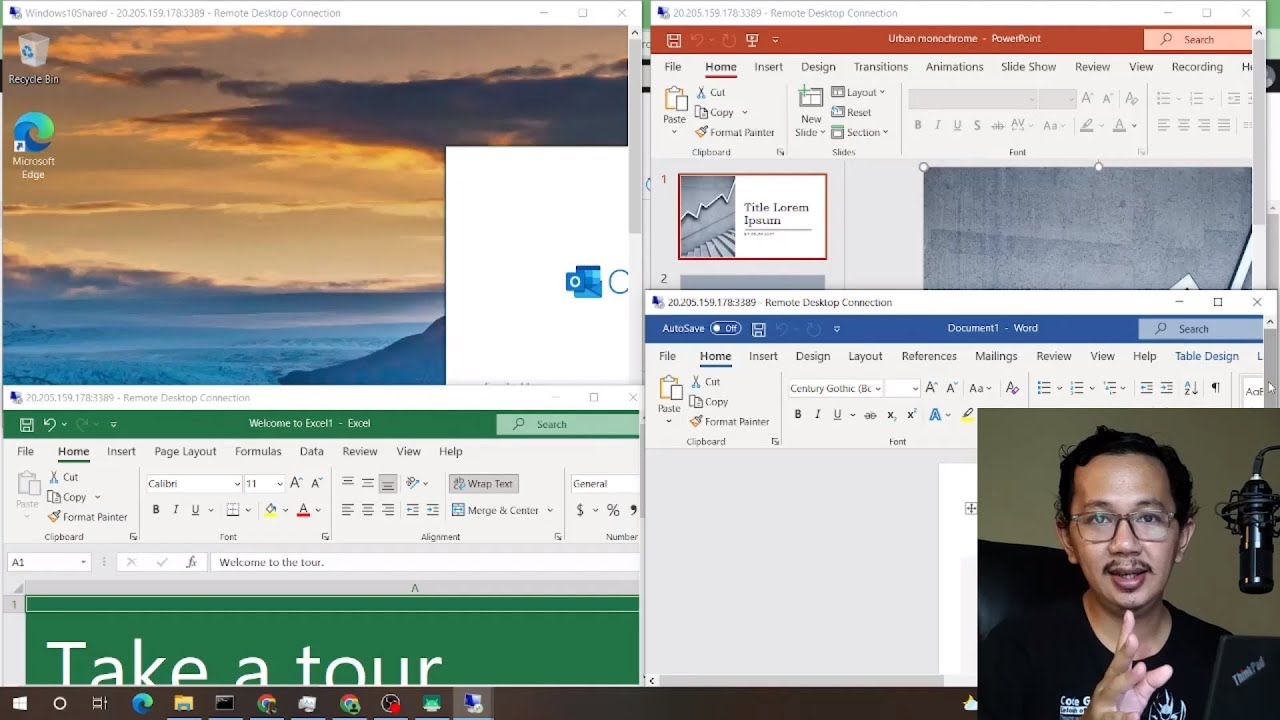Open the Transitions tab in PowerPoint
The image size is (1280, 720).
coord(880,67)
